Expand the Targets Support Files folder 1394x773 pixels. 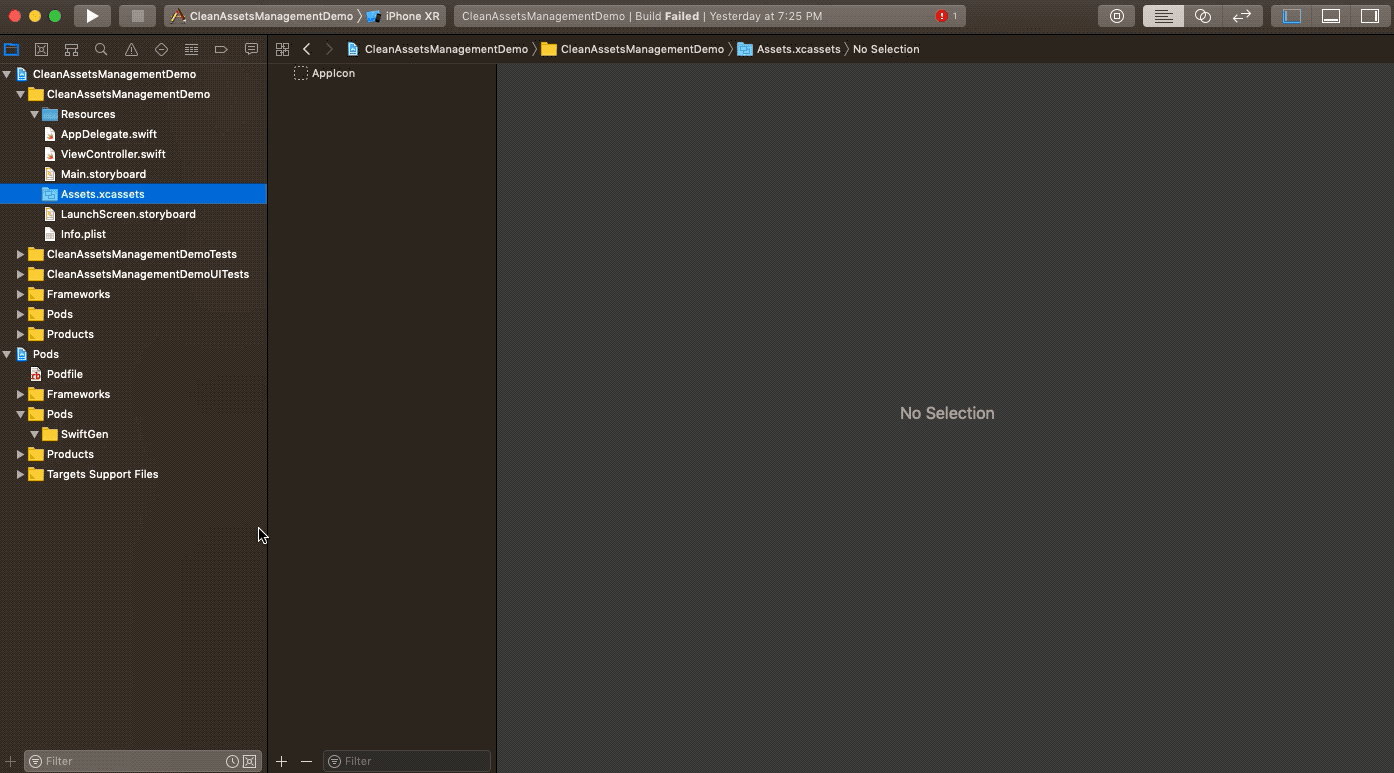point(20,474)
